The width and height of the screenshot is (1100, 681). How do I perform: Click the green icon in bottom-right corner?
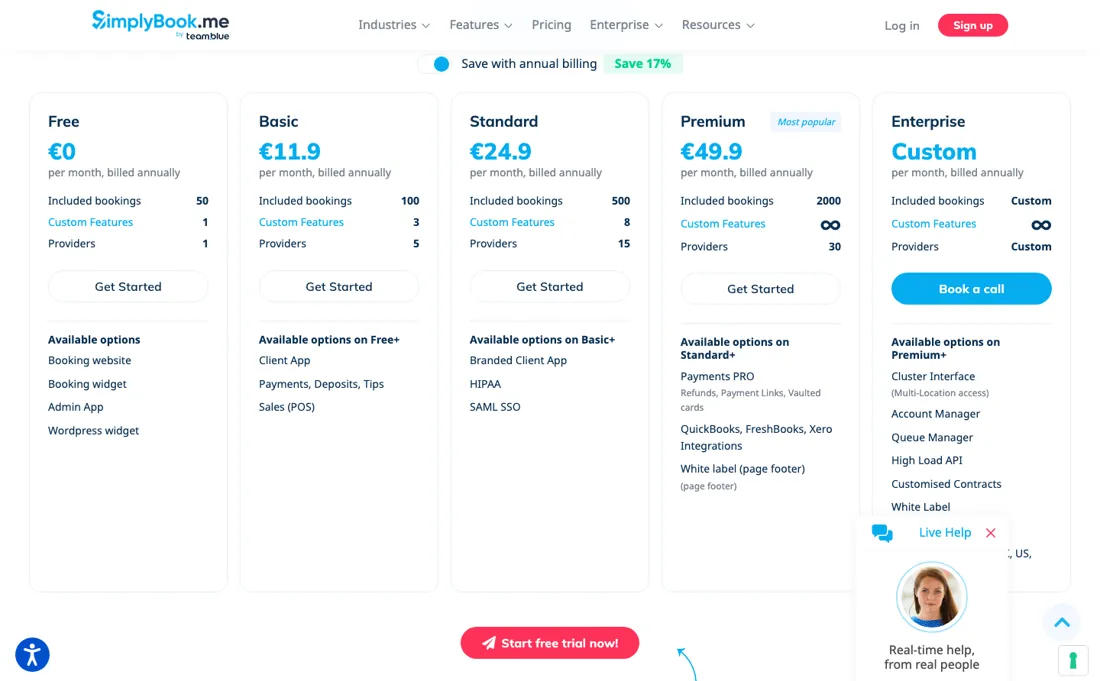tap(1073, 660)
